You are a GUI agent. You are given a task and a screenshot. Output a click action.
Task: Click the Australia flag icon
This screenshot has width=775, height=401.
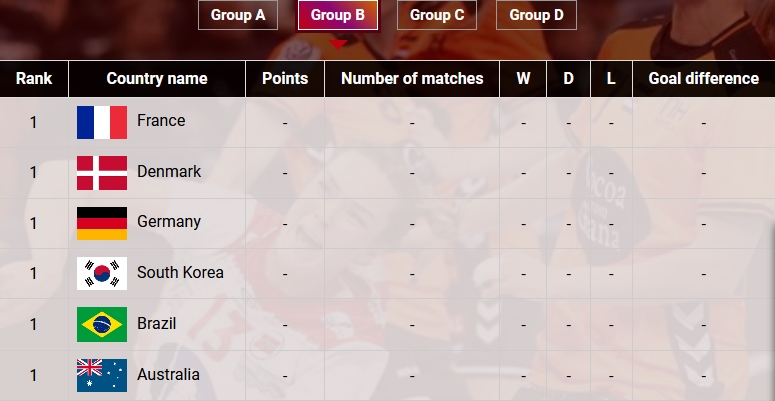(x=102, y=375)
